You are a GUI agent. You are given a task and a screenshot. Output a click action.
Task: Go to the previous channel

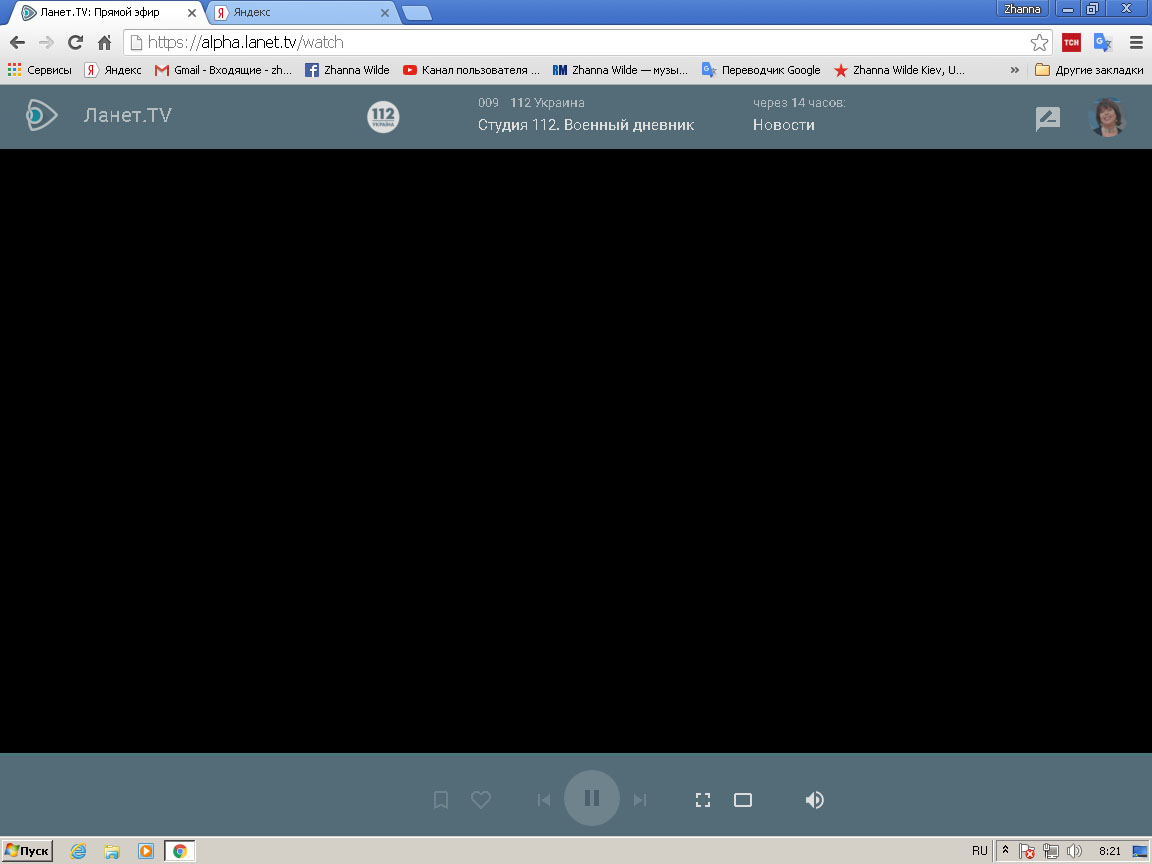(x=544, y=800)
